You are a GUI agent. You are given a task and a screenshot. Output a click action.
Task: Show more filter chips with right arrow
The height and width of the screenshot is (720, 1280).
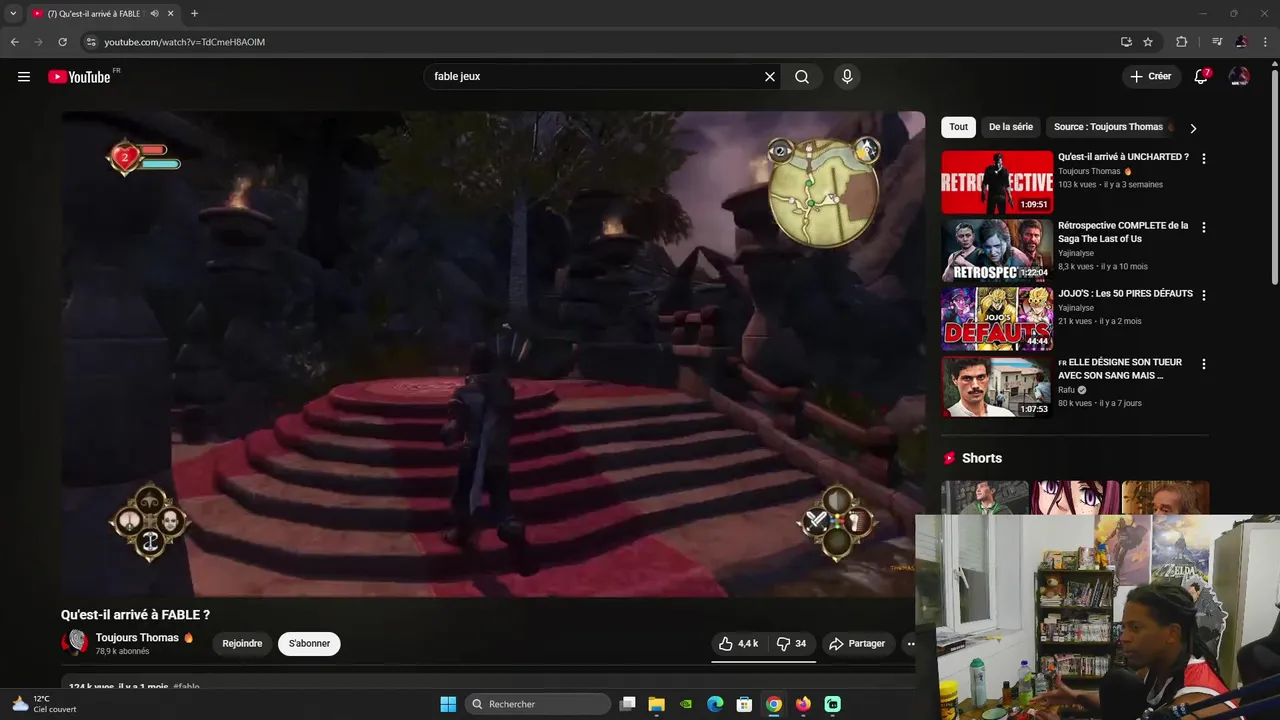click(x=1193, y=128)
